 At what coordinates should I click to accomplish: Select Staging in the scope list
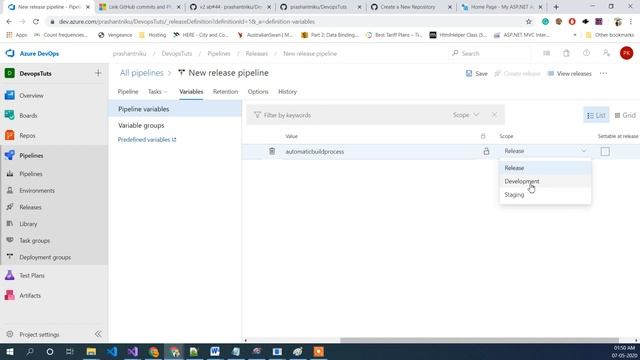545,195
